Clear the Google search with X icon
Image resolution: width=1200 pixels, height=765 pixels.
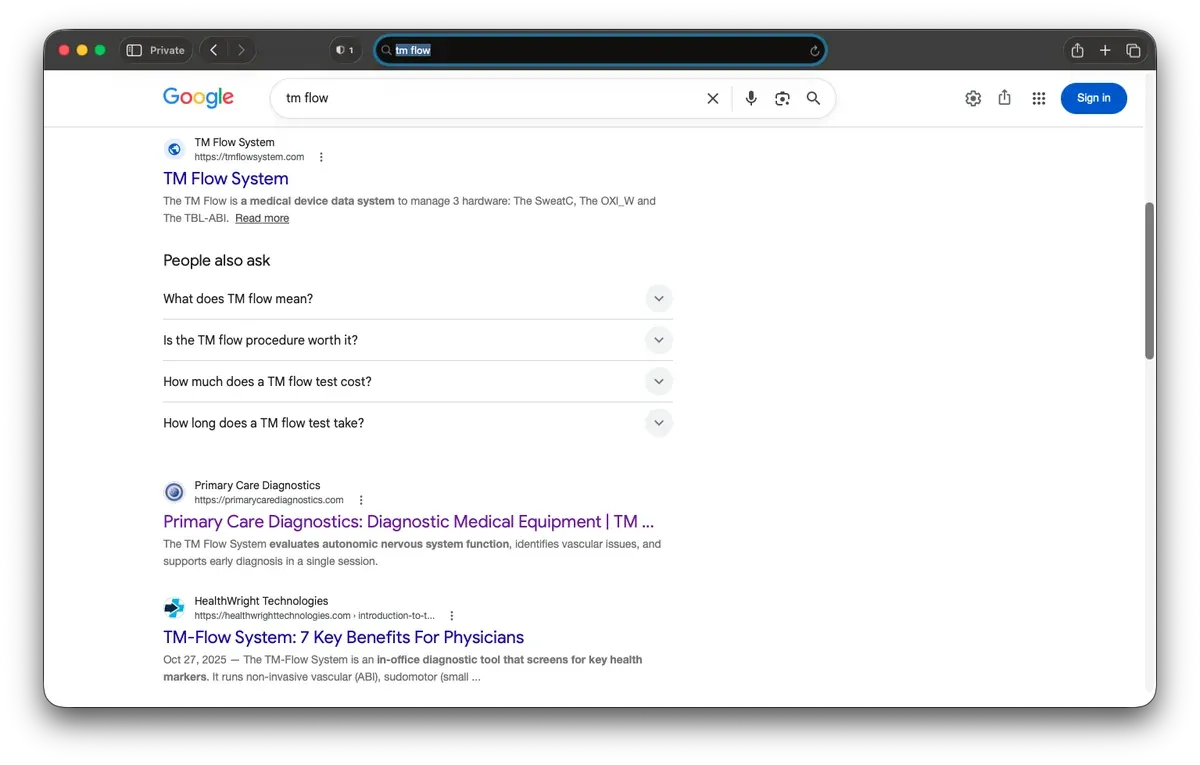(x=713, y=98)
